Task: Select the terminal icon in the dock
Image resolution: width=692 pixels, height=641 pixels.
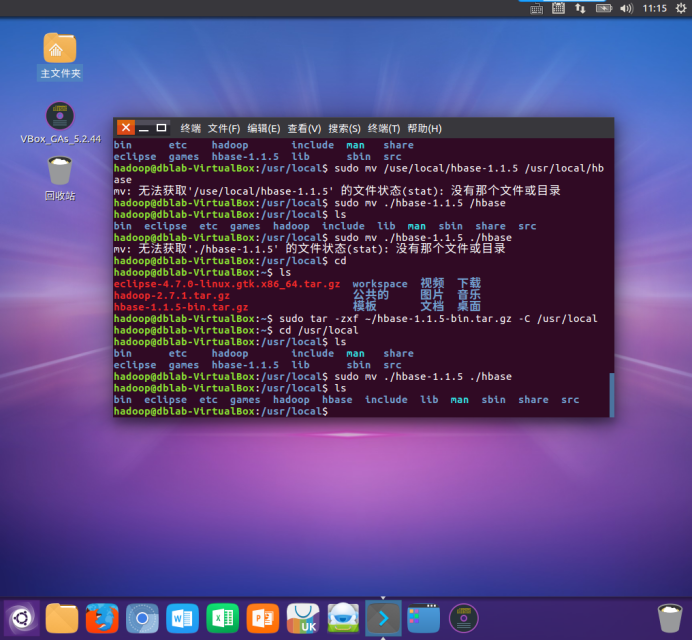Action: [383, 618]
